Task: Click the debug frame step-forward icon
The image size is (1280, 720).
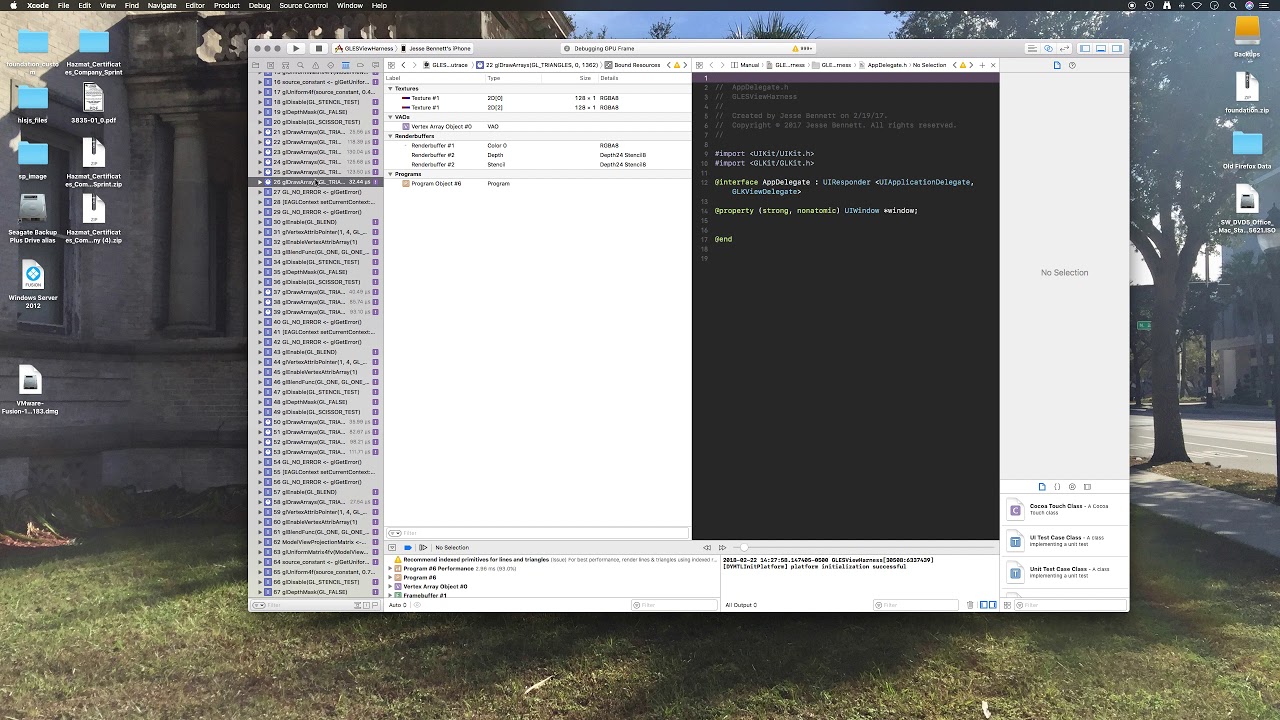Action: (723, 547)
